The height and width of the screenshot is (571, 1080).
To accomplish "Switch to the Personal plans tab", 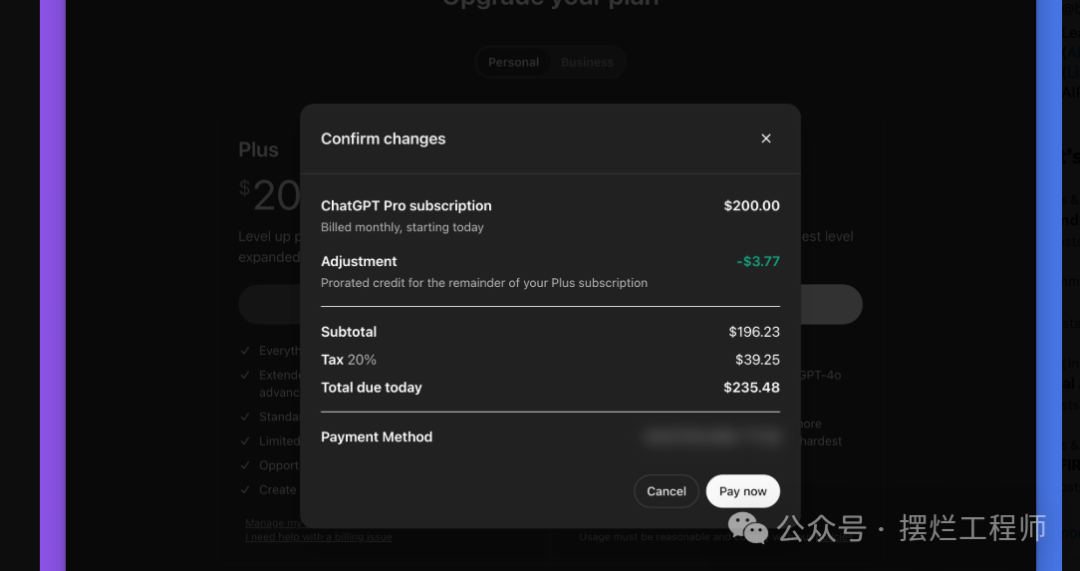I will click(513, 62).
